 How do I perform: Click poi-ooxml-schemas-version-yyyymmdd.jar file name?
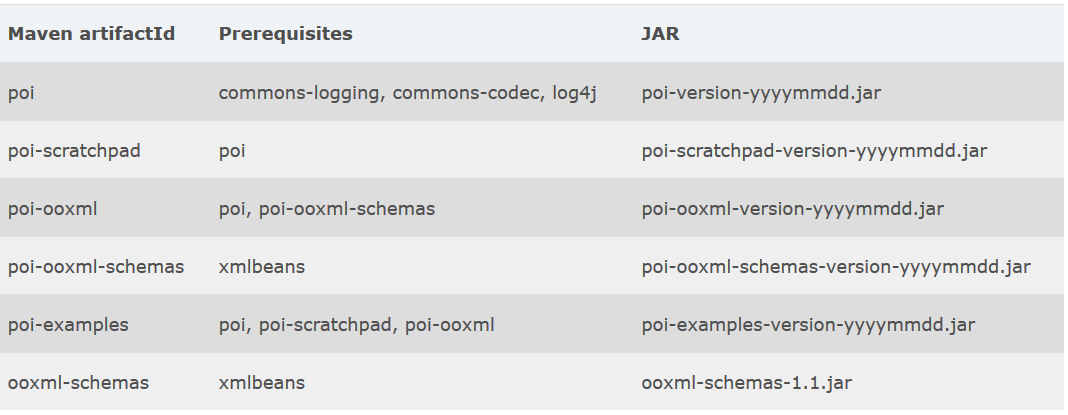[x=836, y=266]
